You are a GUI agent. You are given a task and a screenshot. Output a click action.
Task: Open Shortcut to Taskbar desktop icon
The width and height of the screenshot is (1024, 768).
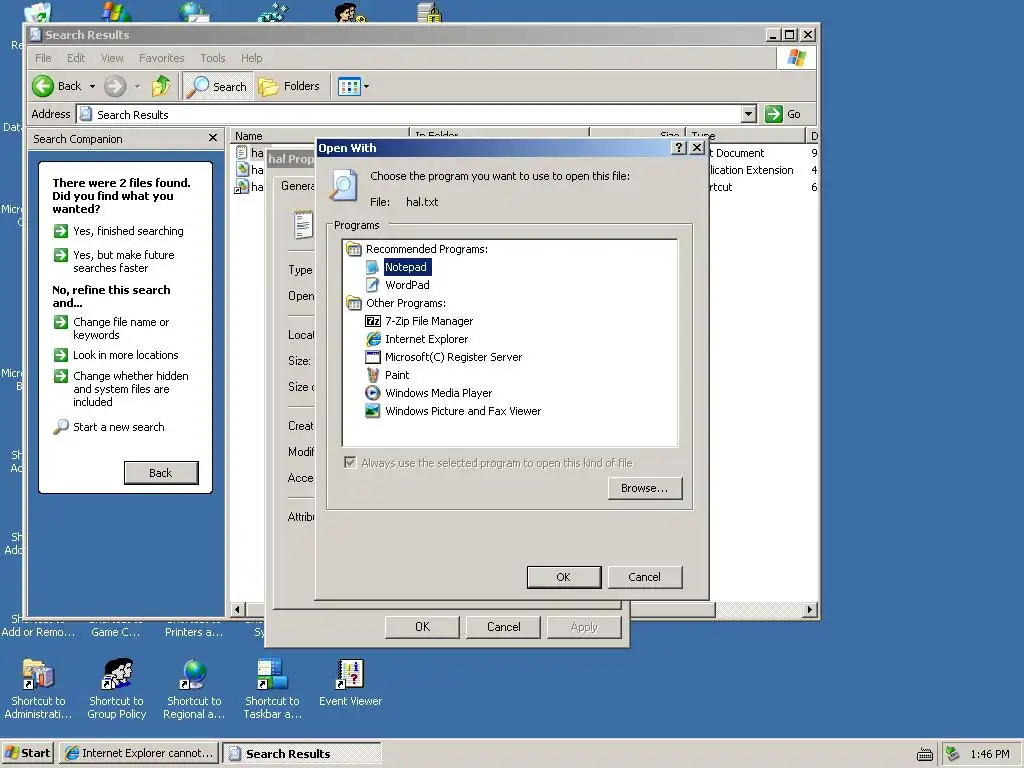(272, 689)
